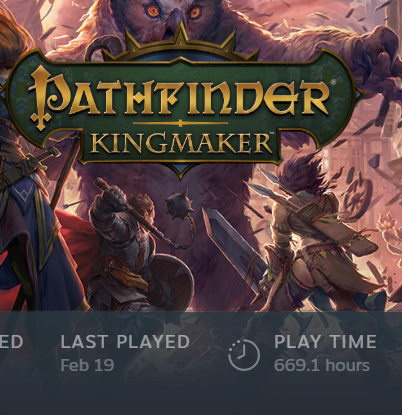This screenshot has height=415, width=402.
Task: Click the 669.1 hours play time value
Action: coord(322,365)
